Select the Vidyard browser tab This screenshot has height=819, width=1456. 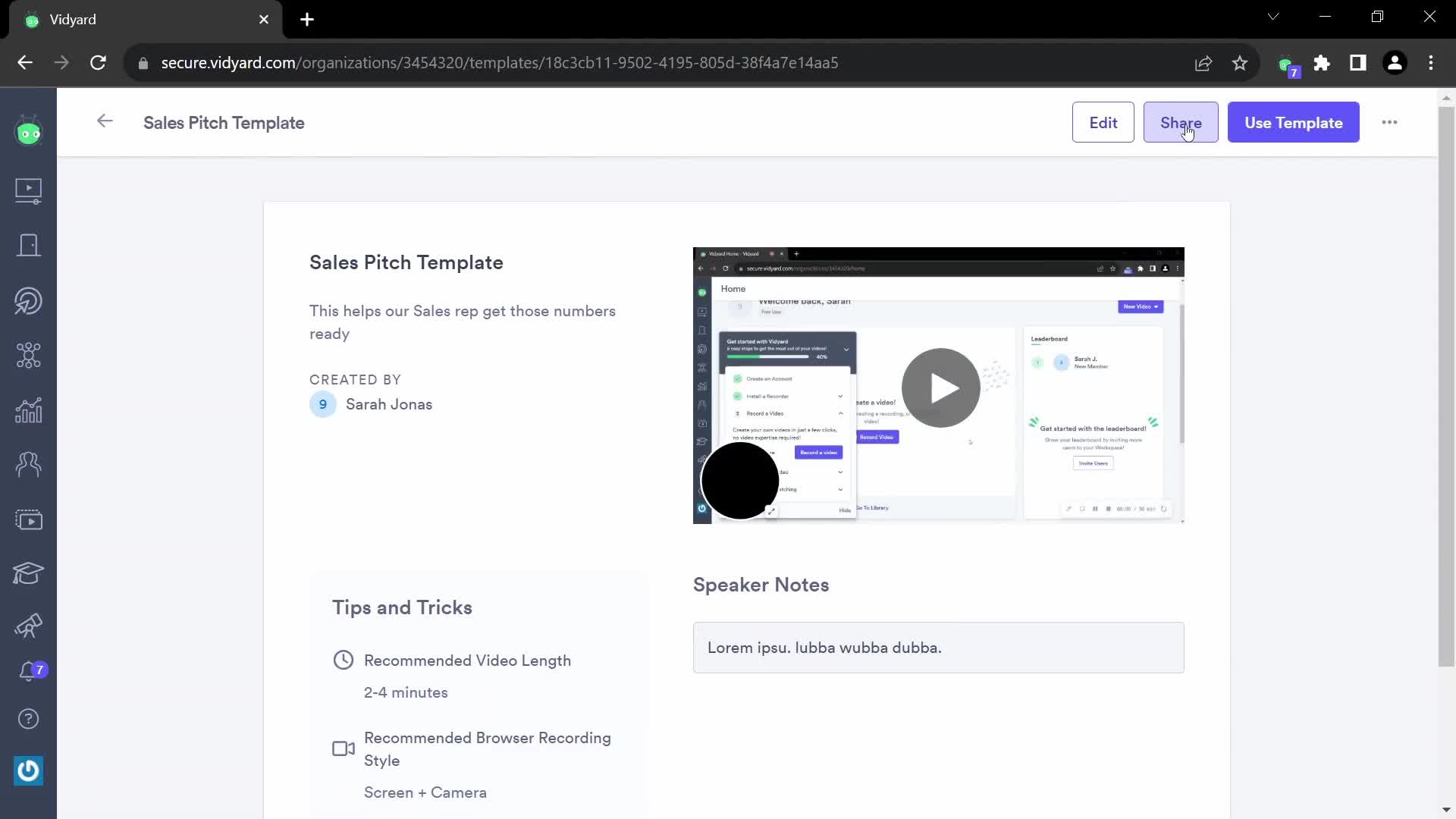coord(146,20)
